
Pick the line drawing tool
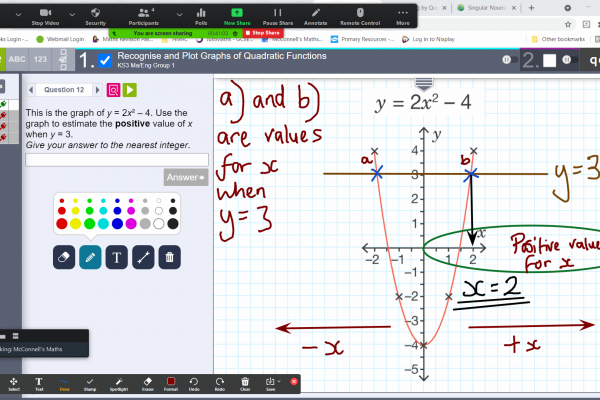pos(143,257)
